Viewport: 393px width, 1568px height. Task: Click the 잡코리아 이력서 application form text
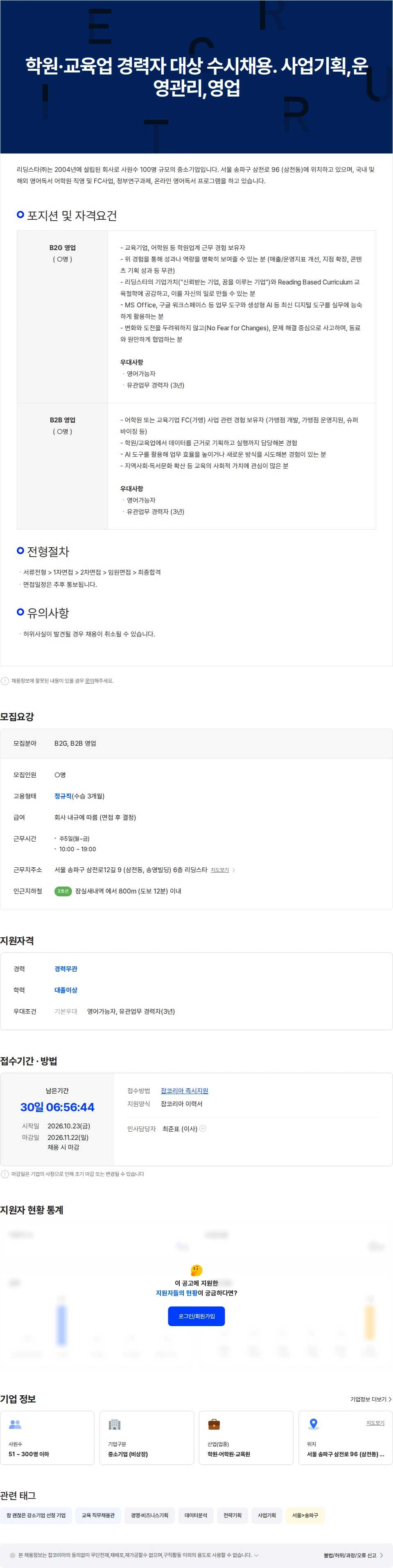click(181, 1103)
